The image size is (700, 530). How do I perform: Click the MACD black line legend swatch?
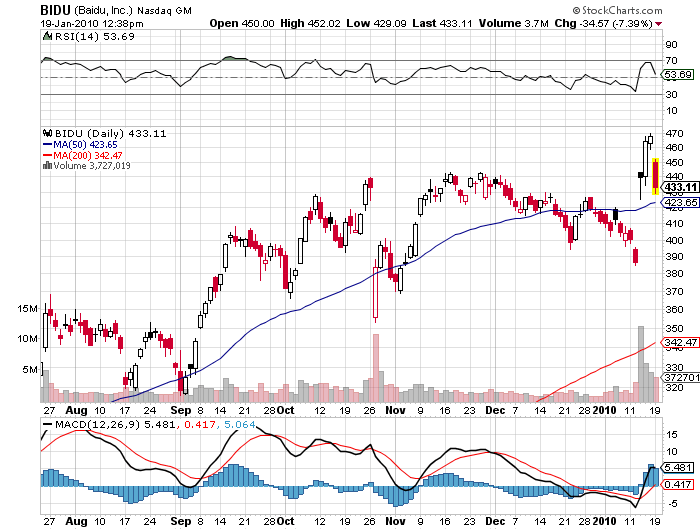tap(47, 425)
